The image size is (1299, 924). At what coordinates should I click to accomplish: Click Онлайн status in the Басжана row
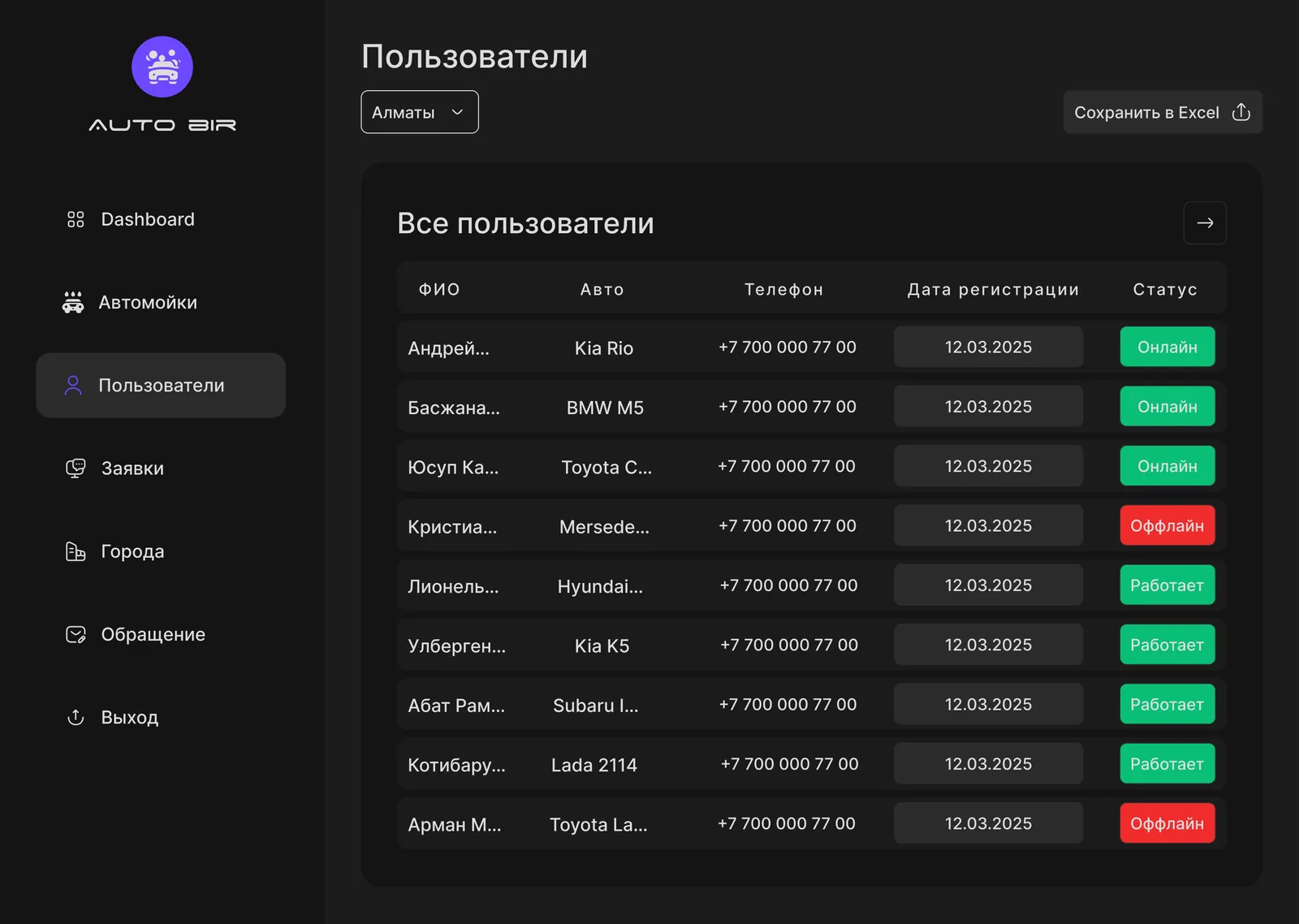click(1167, 406)
